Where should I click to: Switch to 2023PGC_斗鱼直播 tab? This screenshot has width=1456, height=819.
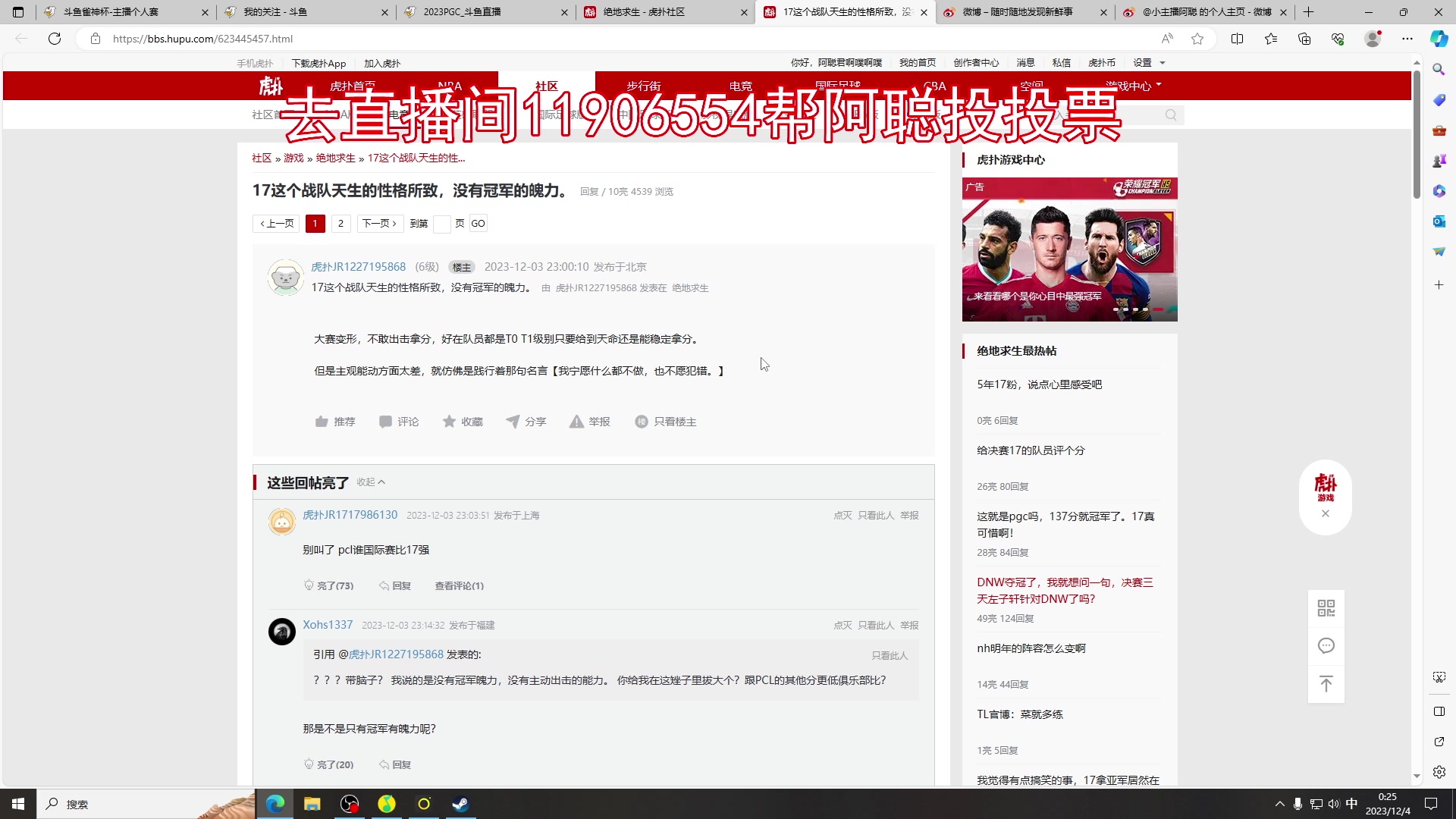click(x=485, y=12)
